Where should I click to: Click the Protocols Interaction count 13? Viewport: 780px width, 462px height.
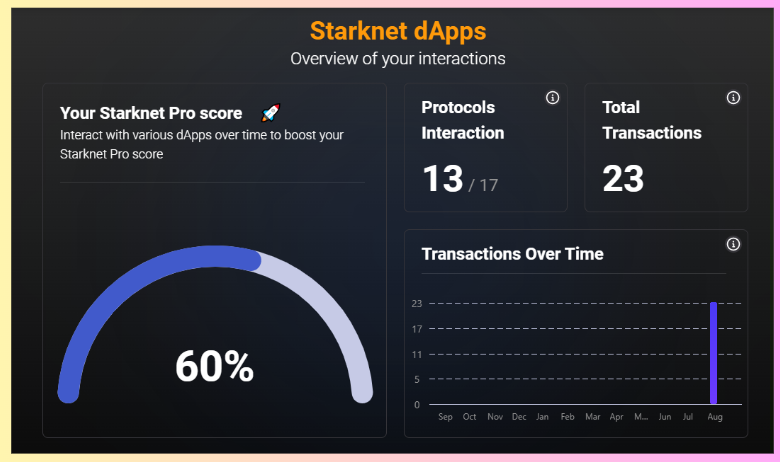(x=443, y=179)
